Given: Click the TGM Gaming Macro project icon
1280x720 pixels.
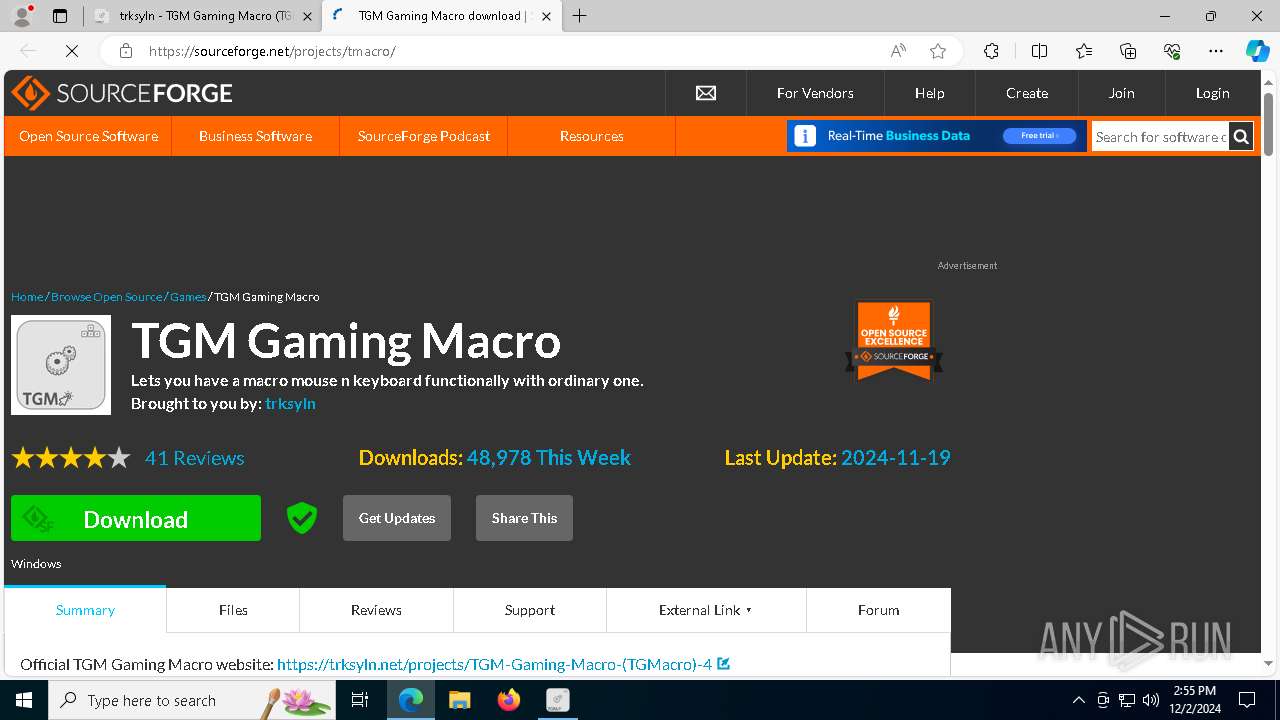Looking at the screenshot, I should 61,365.
